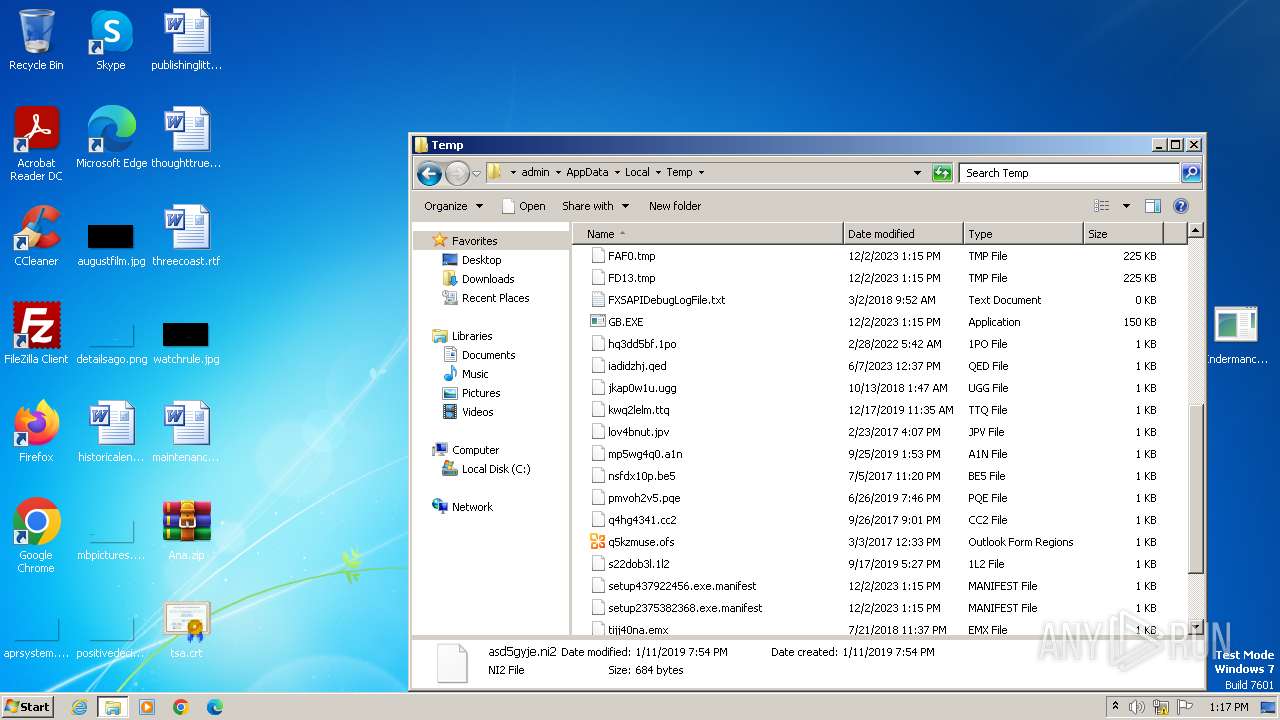
Task: Expand the arrow after Temp in path
Action: tap(701, 172)
